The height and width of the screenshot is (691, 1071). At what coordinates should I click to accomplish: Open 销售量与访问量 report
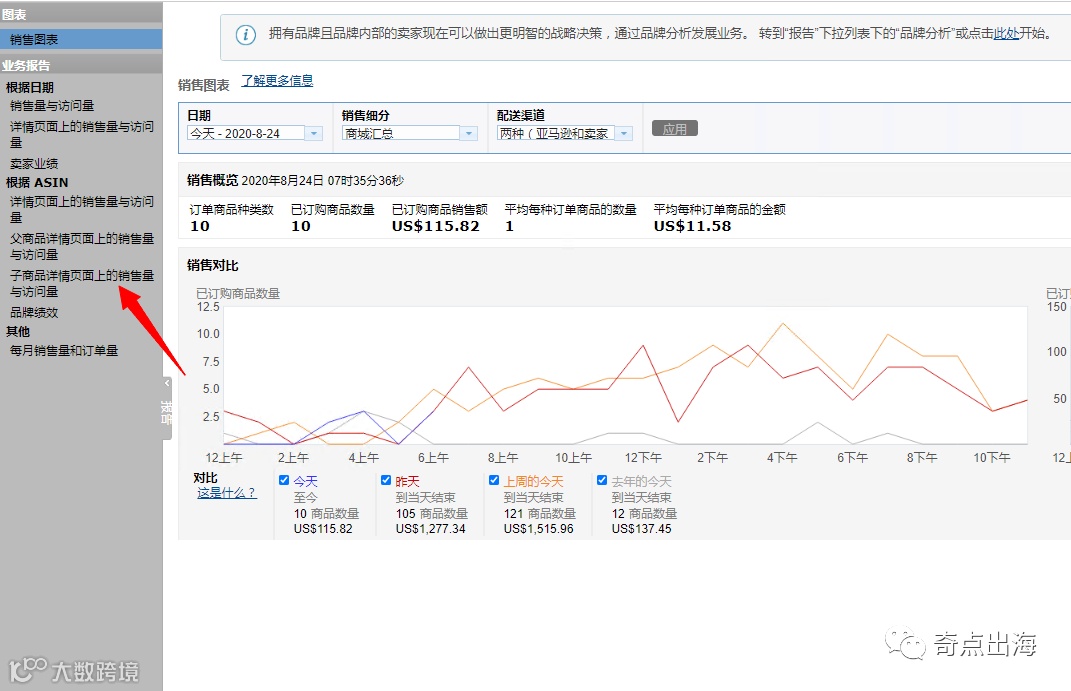[x=52, y=106]
